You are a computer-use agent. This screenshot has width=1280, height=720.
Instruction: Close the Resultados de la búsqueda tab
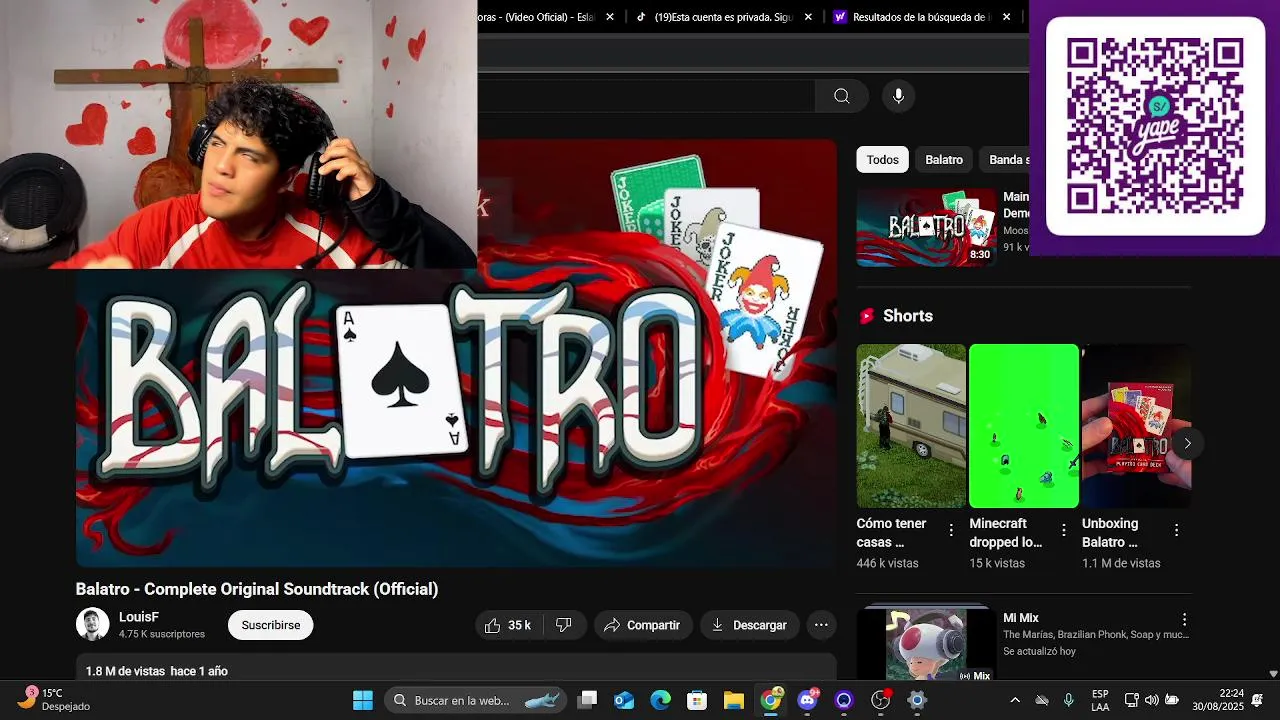pyautogui.click(x=1006, y=17)
